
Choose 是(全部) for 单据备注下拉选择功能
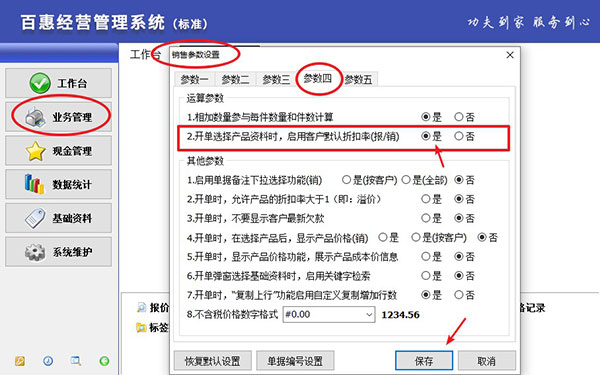tap(406, 179)
